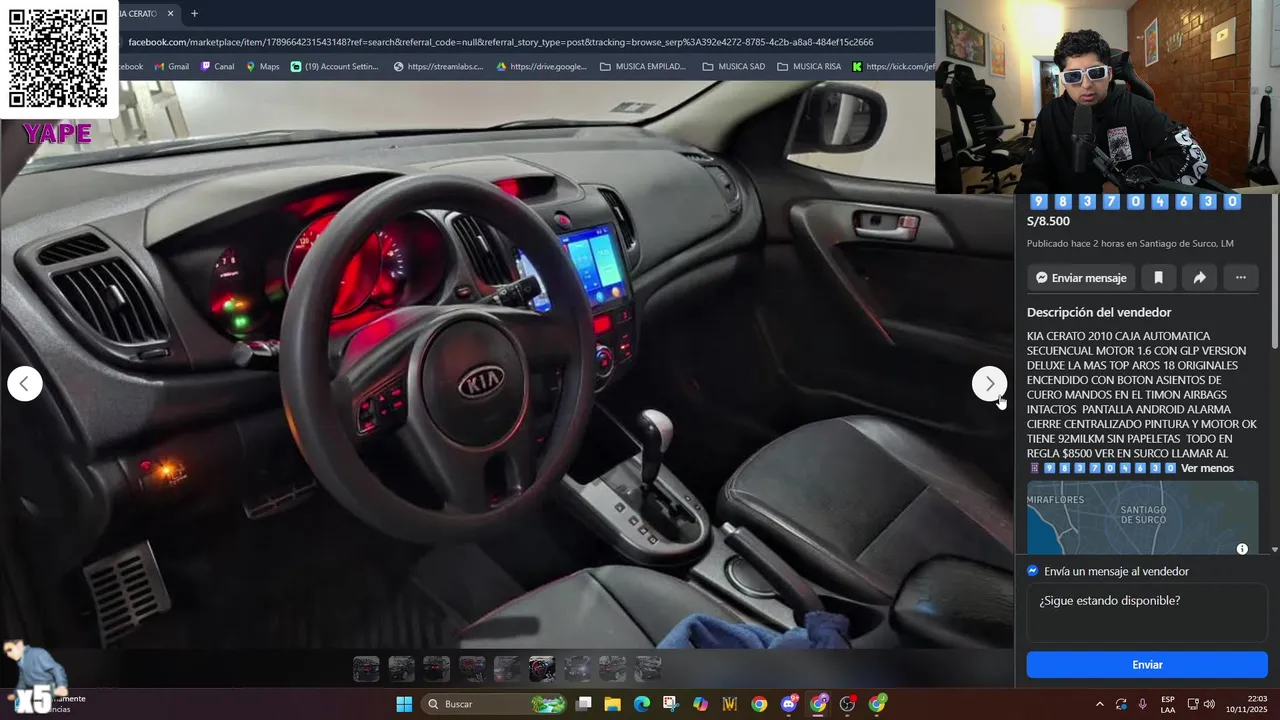Viewport: 1280px width, 720px height.
Task: Open the three-dot more options menu
Action: tap(1240, 278)
